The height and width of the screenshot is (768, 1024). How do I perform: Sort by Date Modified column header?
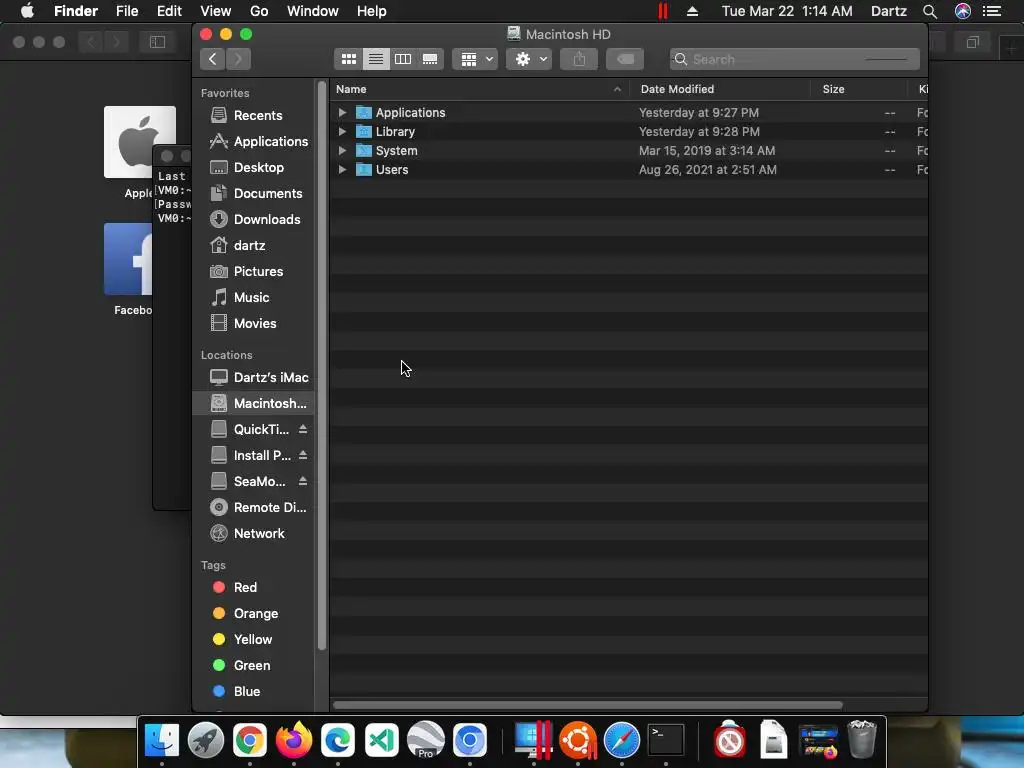[720, 89]
